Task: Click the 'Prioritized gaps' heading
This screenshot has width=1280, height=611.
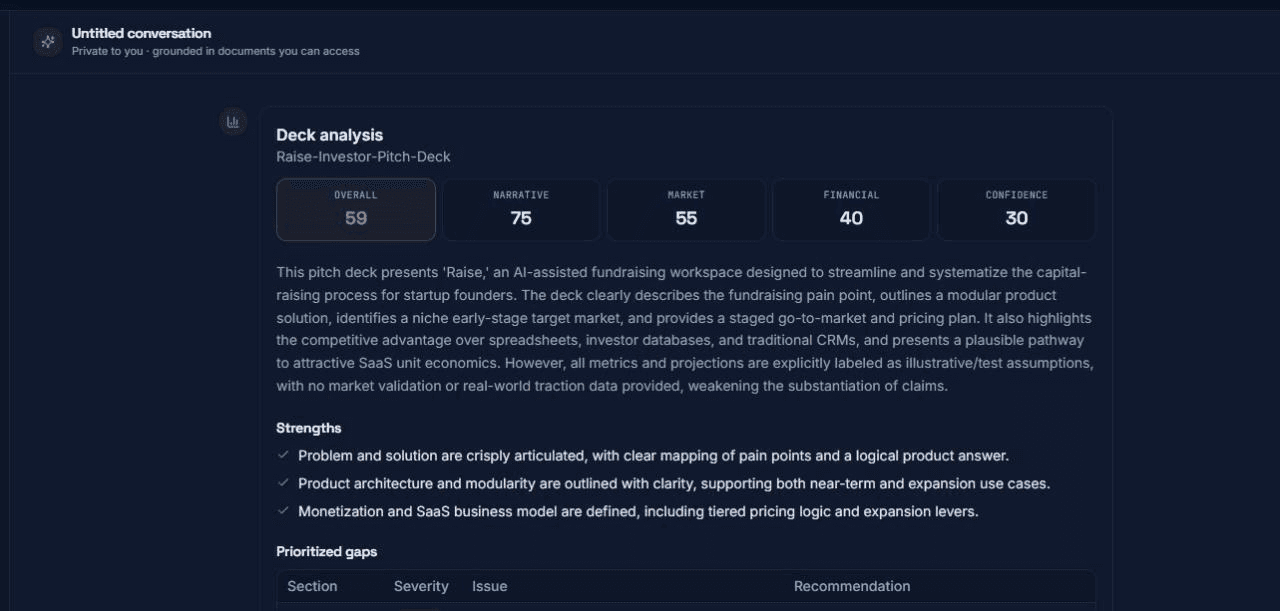Action: click(x=326, y=552)
